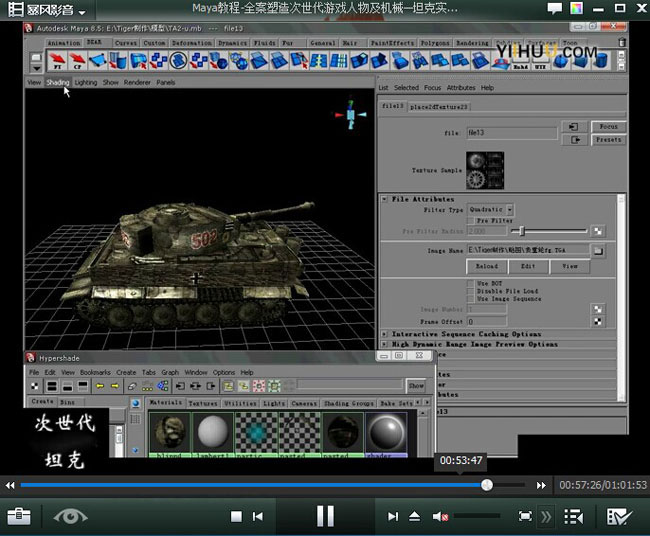The height and width of the screenshot is (536, 650).
Task: Expand High Dynamic Range Image Preview Options
Action: 384,344
